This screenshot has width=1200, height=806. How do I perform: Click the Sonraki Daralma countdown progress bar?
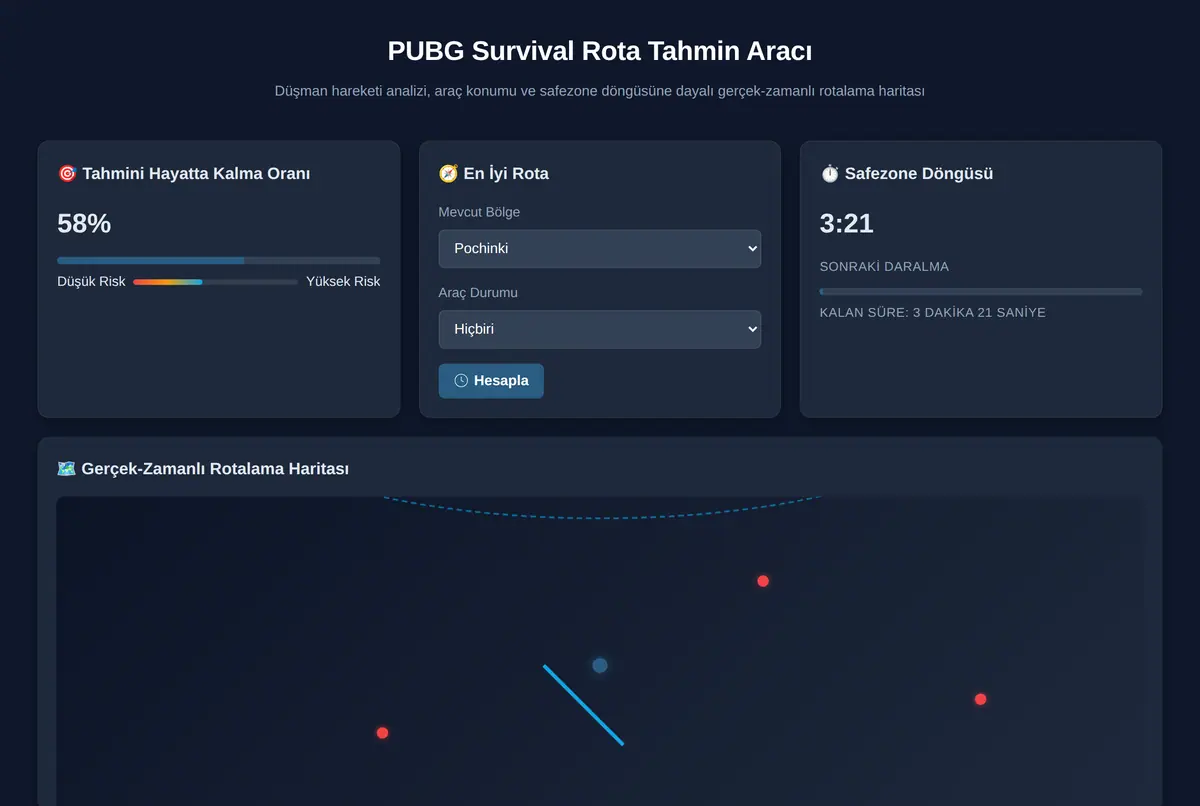pyautogui.click(x=980, y=291)
